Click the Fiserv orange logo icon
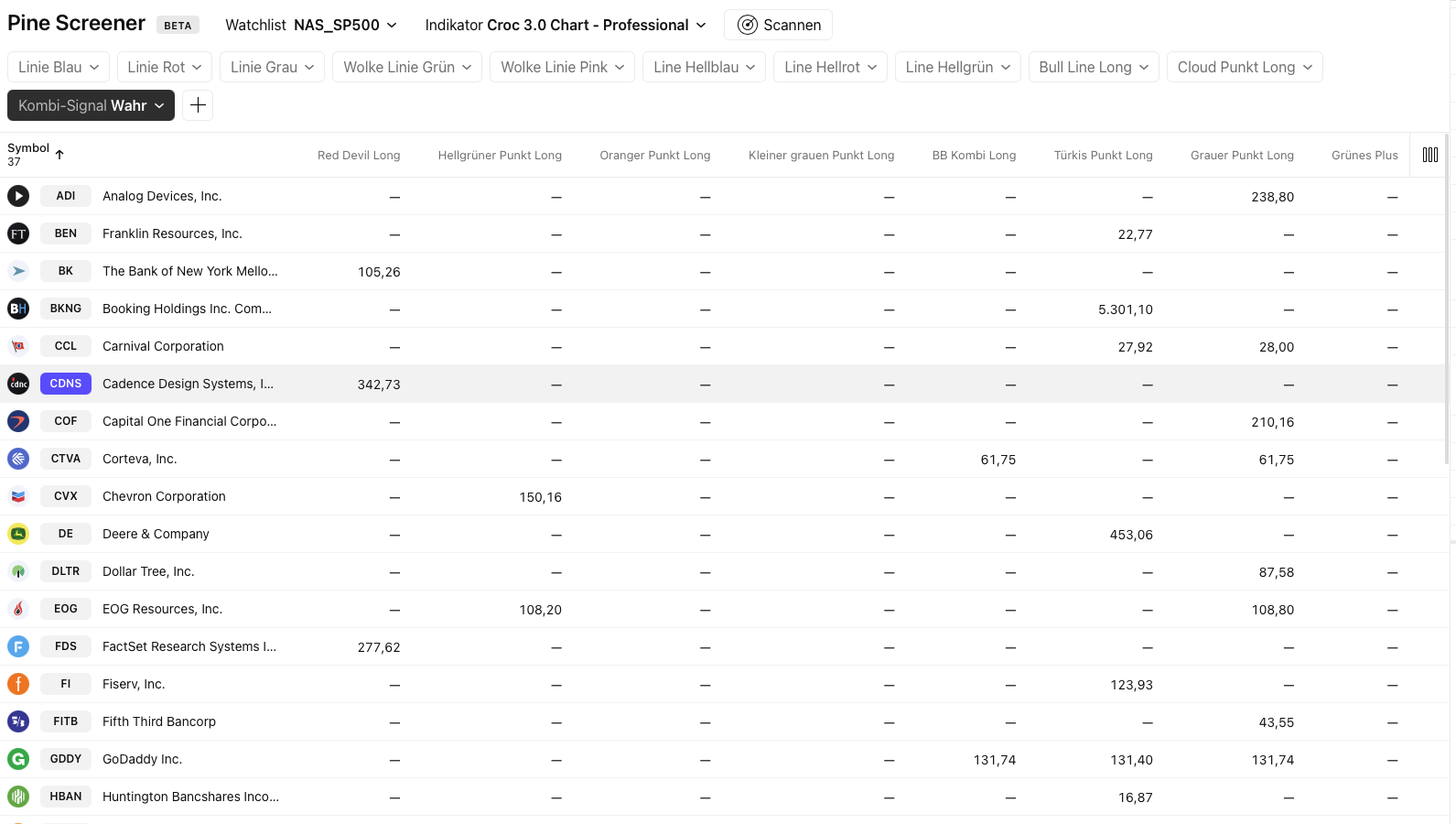The image size is (1456, 824). (x=18, y=684)
